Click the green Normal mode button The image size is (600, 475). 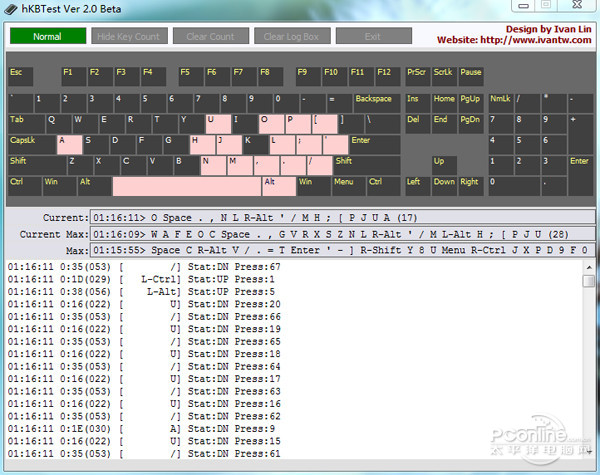tap(47, 37)
